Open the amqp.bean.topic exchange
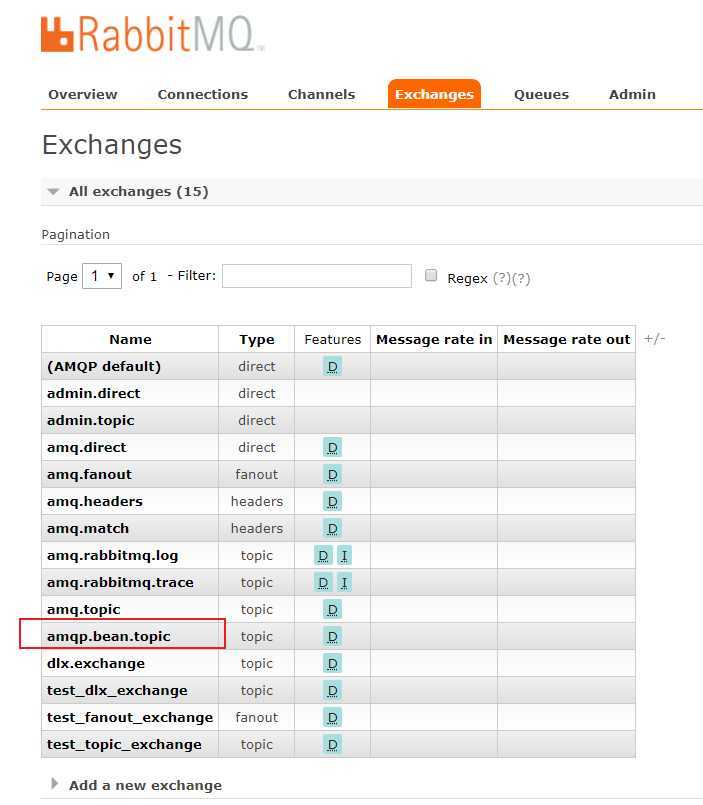The height and width of the screenshot is (805, 703). [108, 636]
